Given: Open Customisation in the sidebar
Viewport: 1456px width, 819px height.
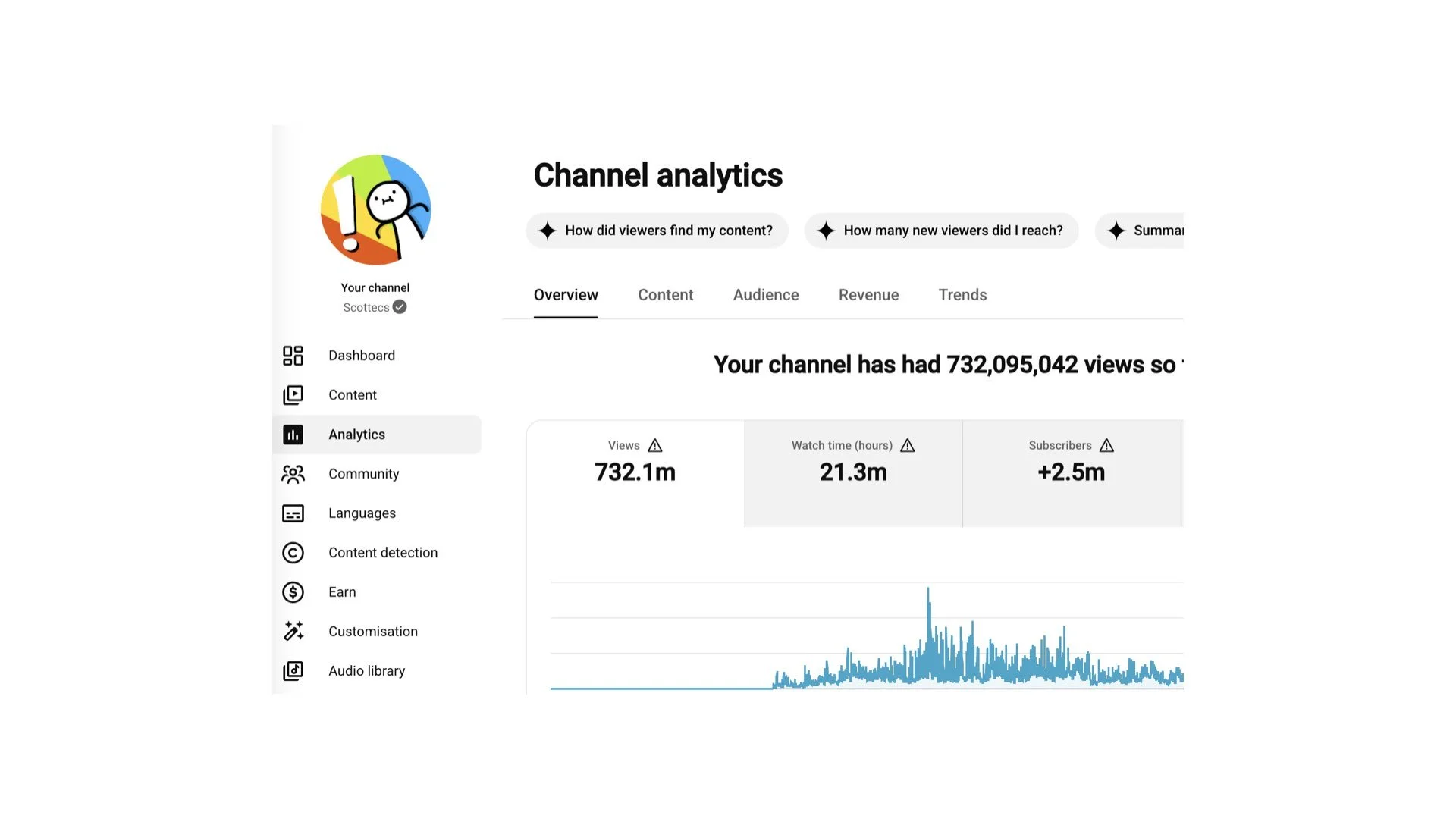Looking at the screenshot, I should point(377,632).
